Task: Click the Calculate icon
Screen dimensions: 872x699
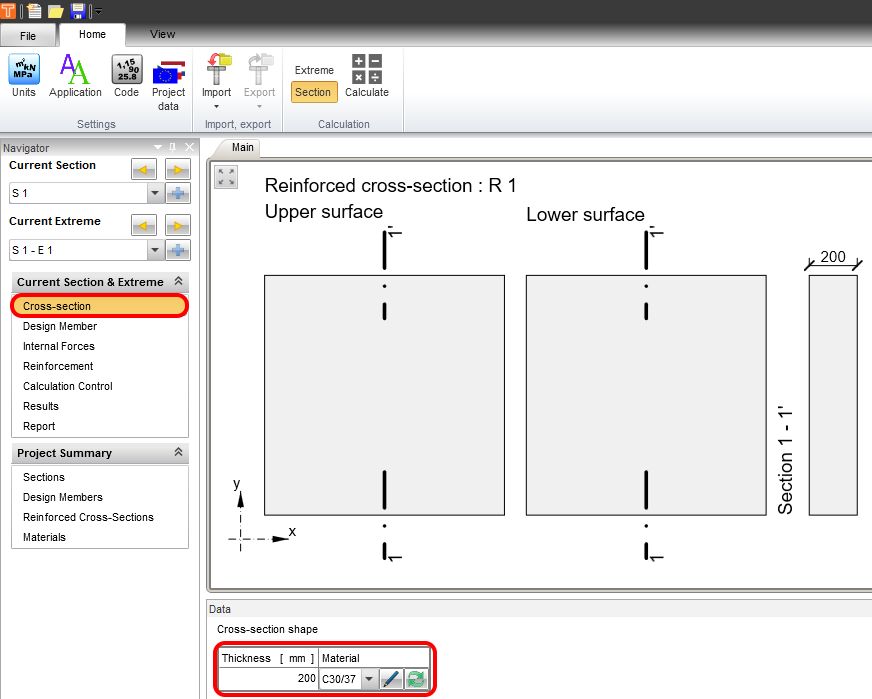Action: [x=366, y=75]
